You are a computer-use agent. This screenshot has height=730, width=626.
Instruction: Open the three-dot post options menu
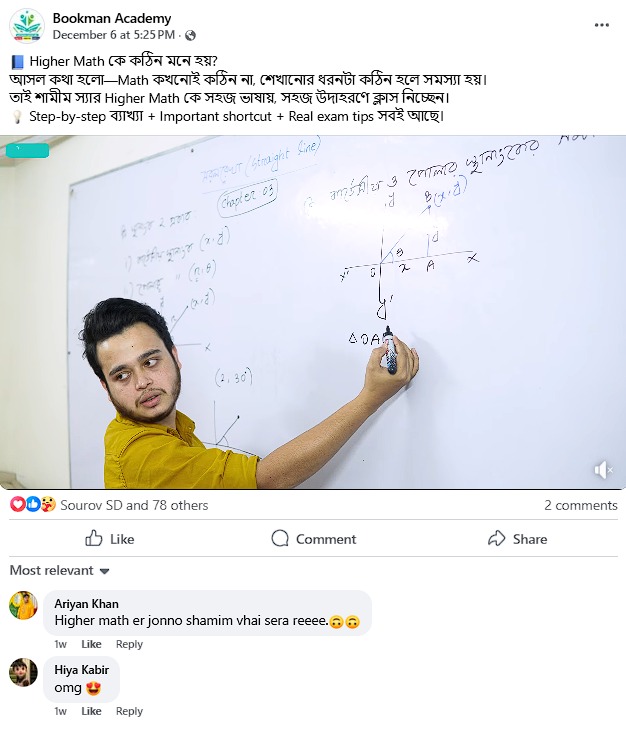[x=601, y=25]
